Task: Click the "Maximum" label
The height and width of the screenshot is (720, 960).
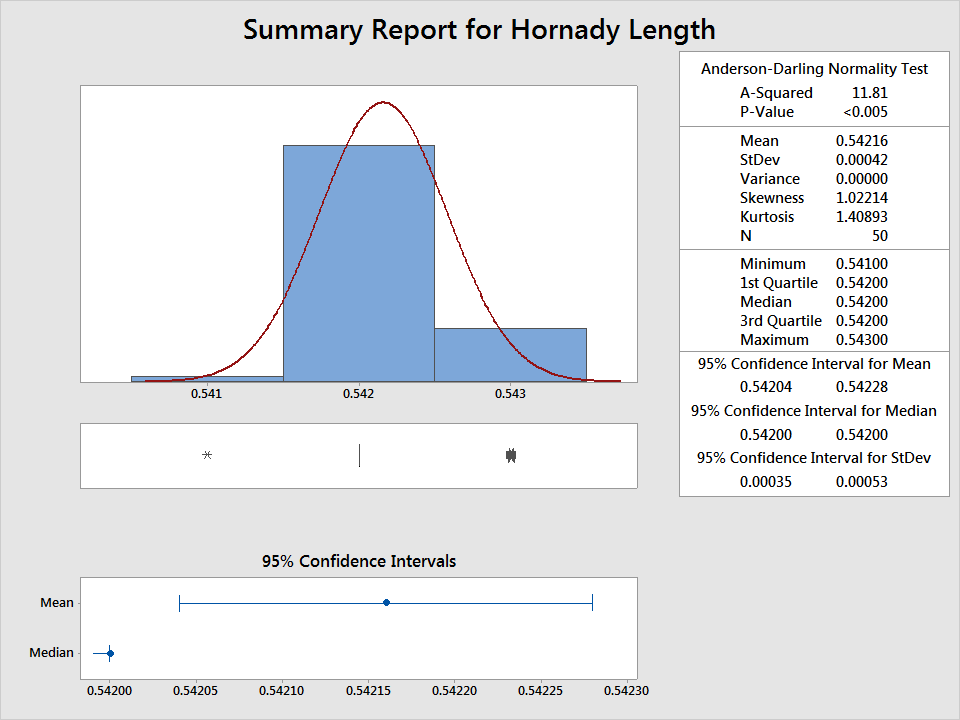Action: (x=774, y=340)
